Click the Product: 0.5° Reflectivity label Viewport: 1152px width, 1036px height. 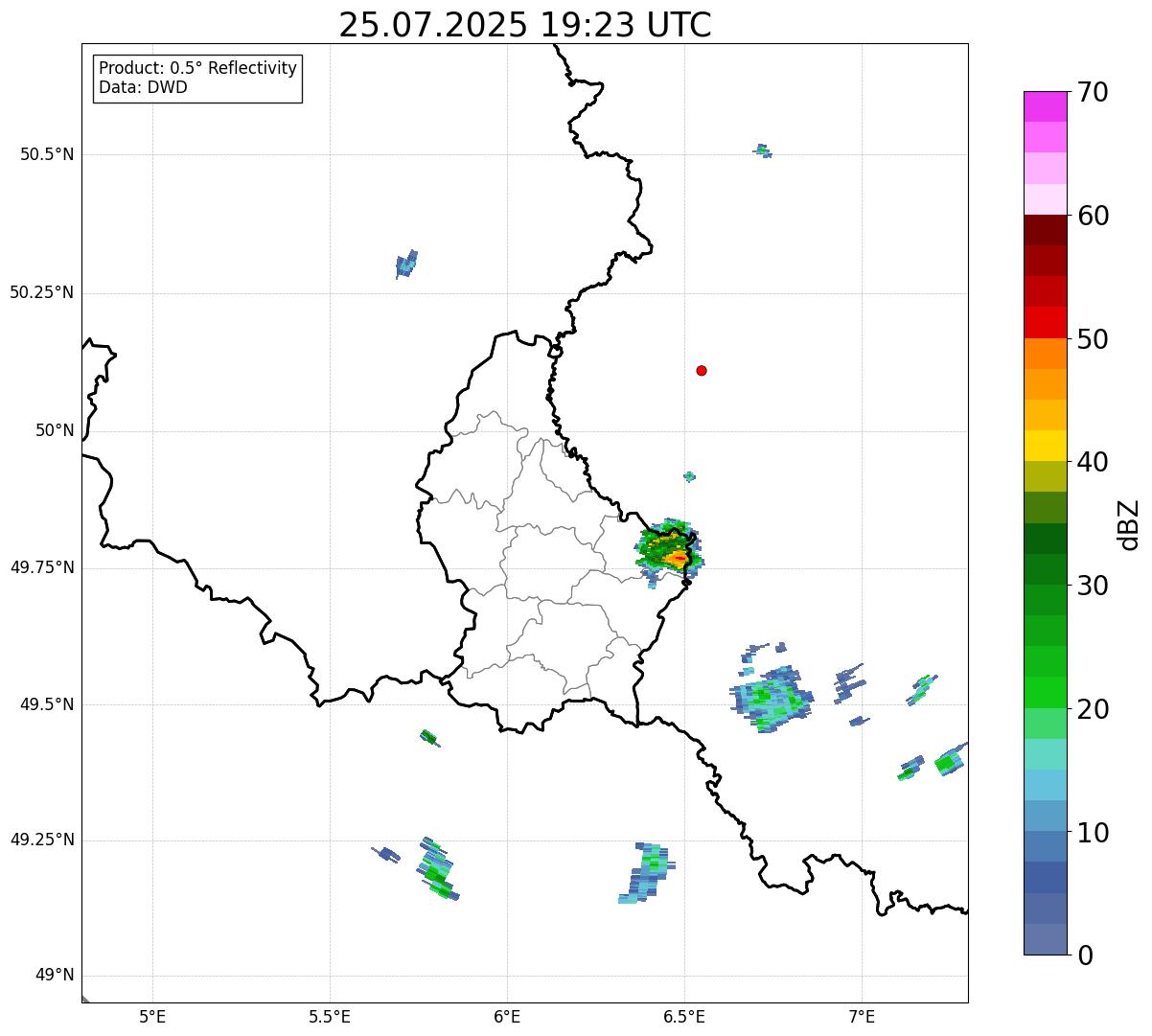pyautogui.click(x=197, y=68)
